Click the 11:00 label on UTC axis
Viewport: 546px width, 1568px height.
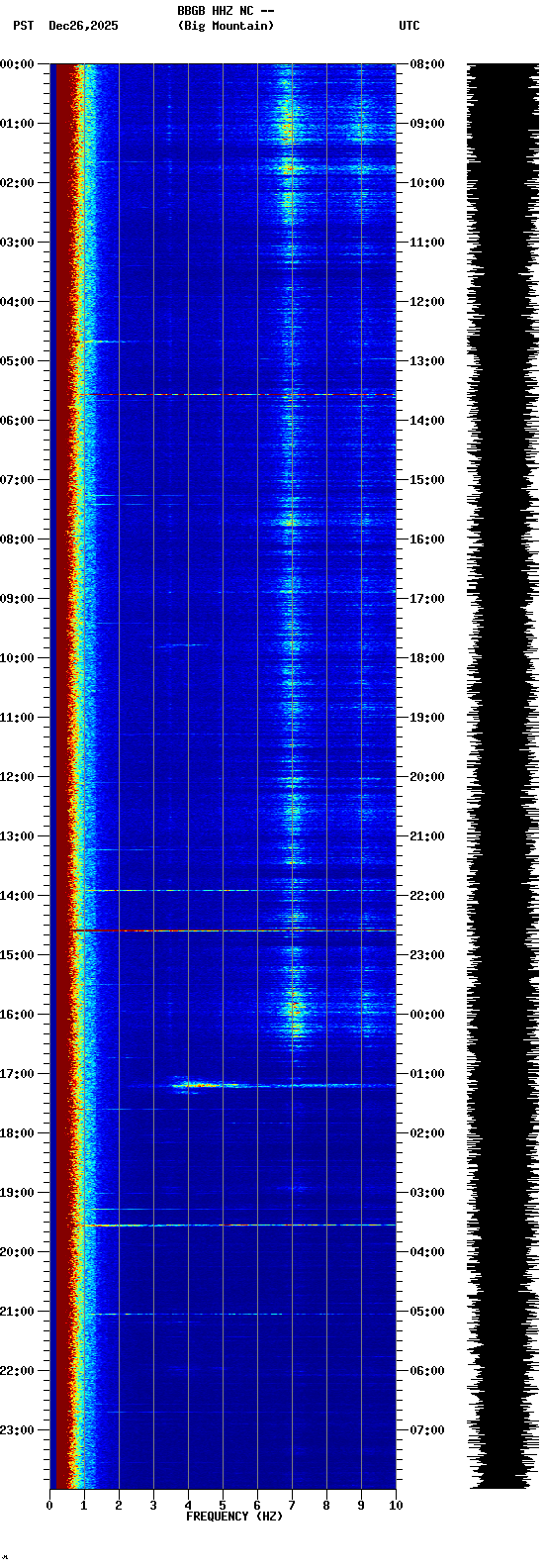(426, 243)
